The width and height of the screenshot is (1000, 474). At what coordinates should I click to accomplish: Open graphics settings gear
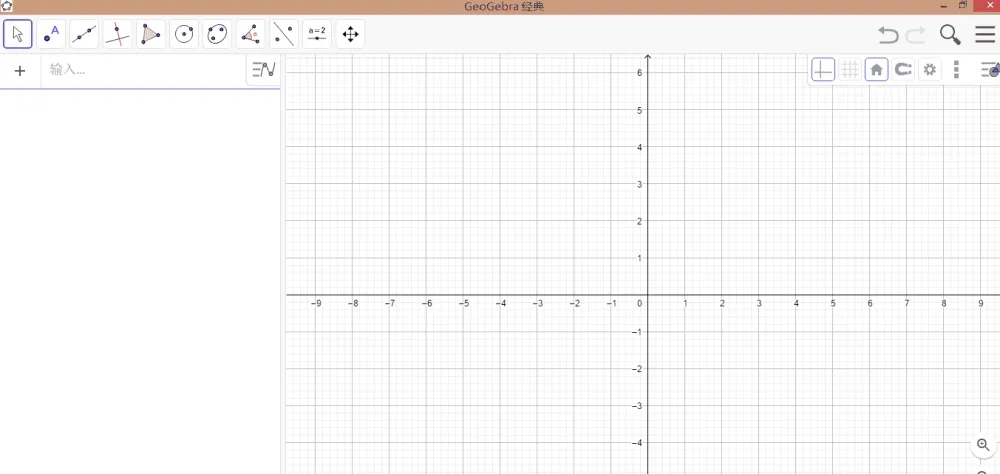pyautogui.click(x=930, y=70)
